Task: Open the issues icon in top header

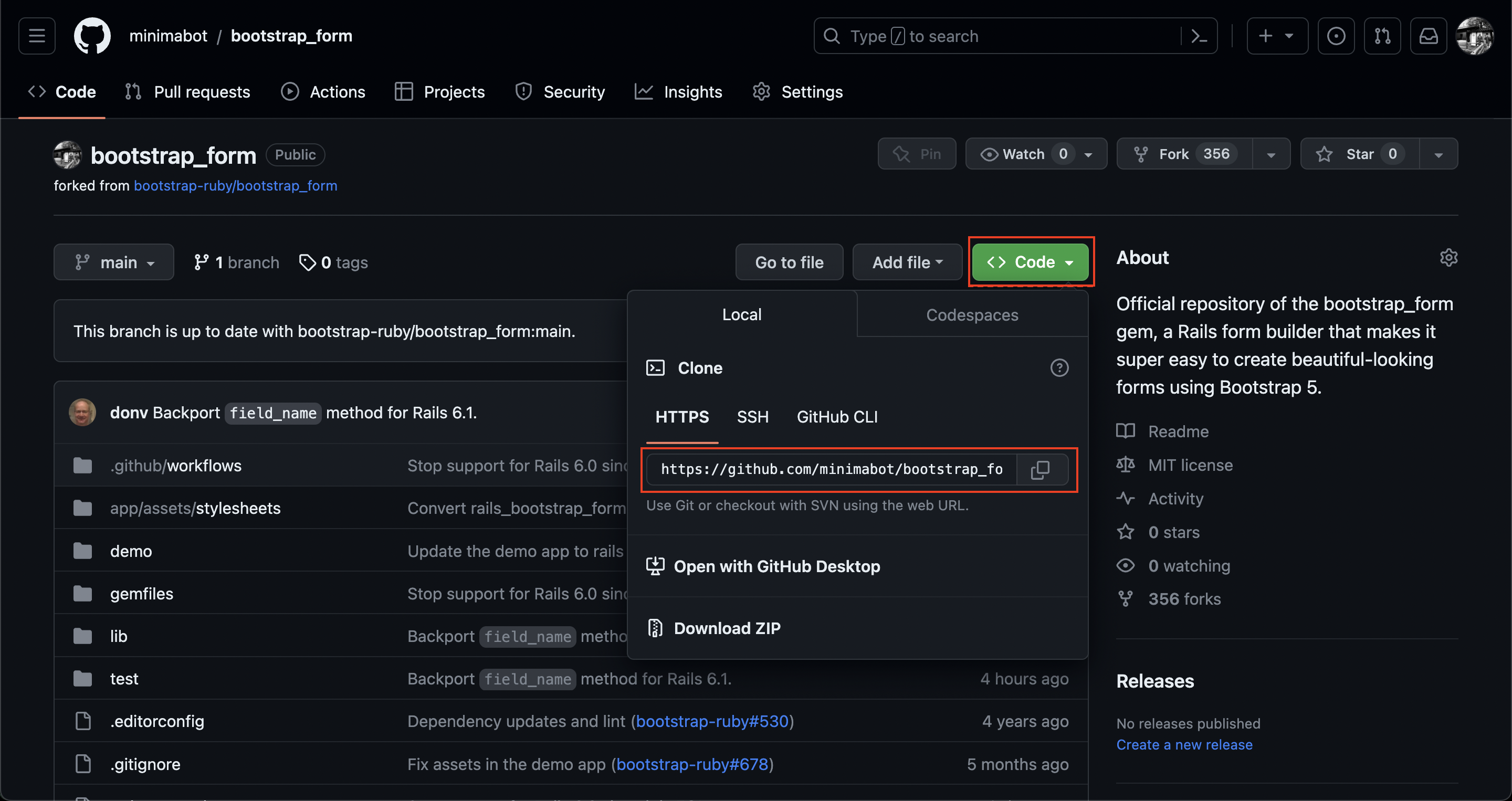Action: click(1335, 36)
